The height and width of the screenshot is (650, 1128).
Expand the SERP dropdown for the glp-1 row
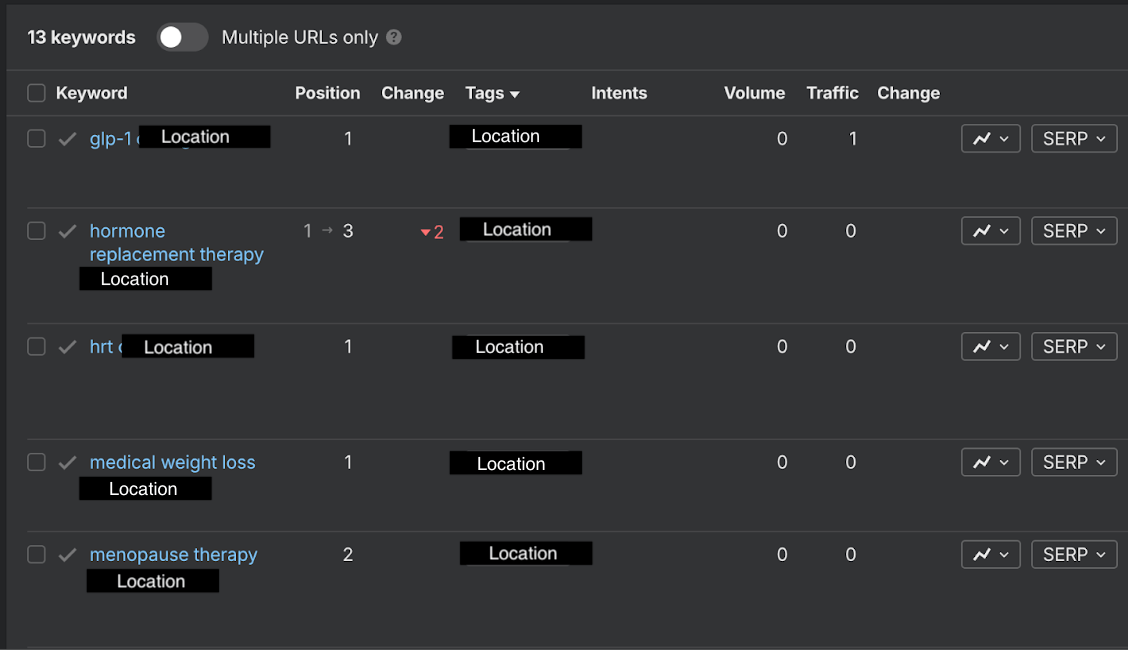click(1074, 139)
